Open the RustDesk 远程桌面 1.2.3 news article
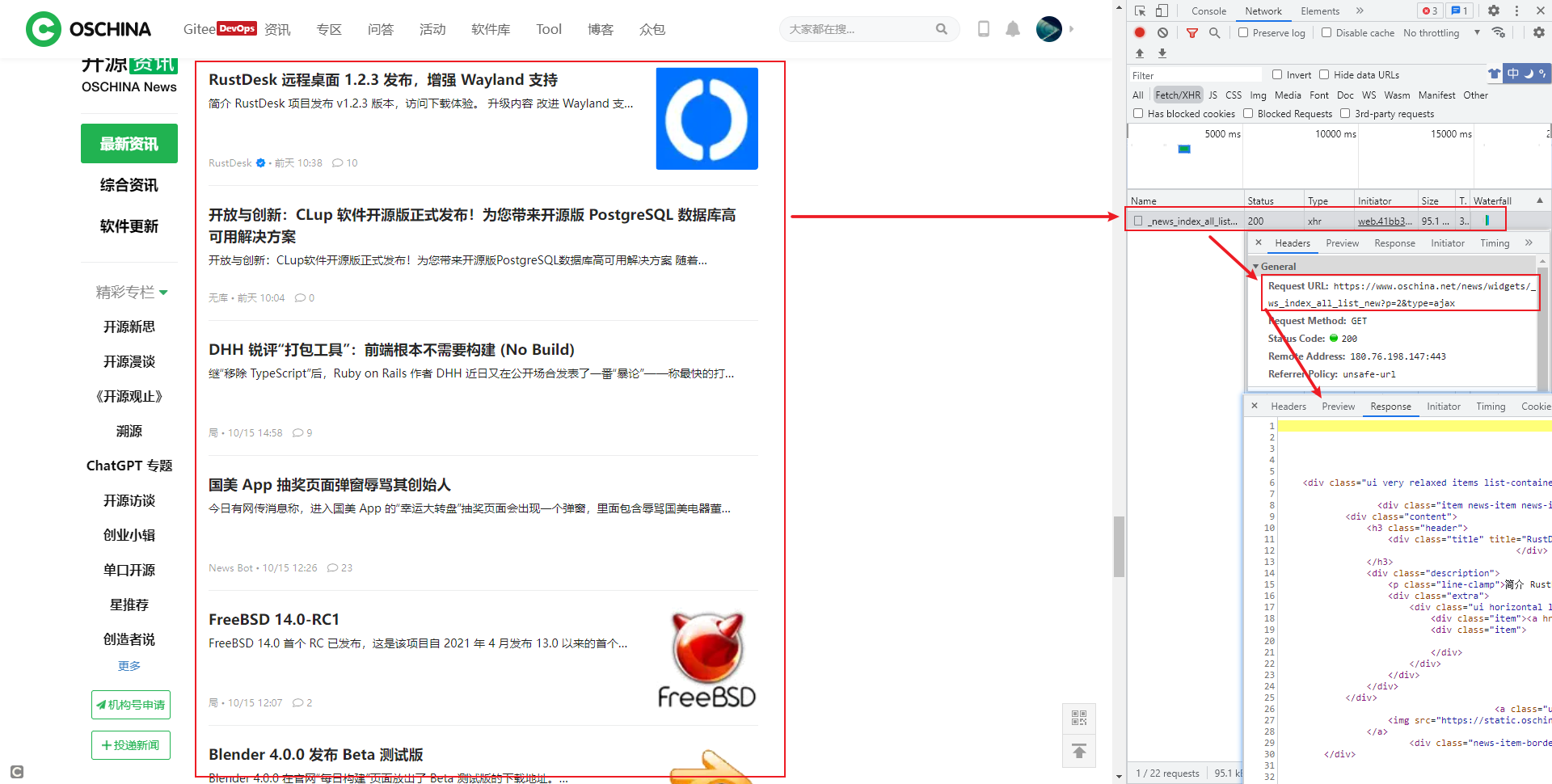Screen dimensions: 1552x784 pos(381,79)
